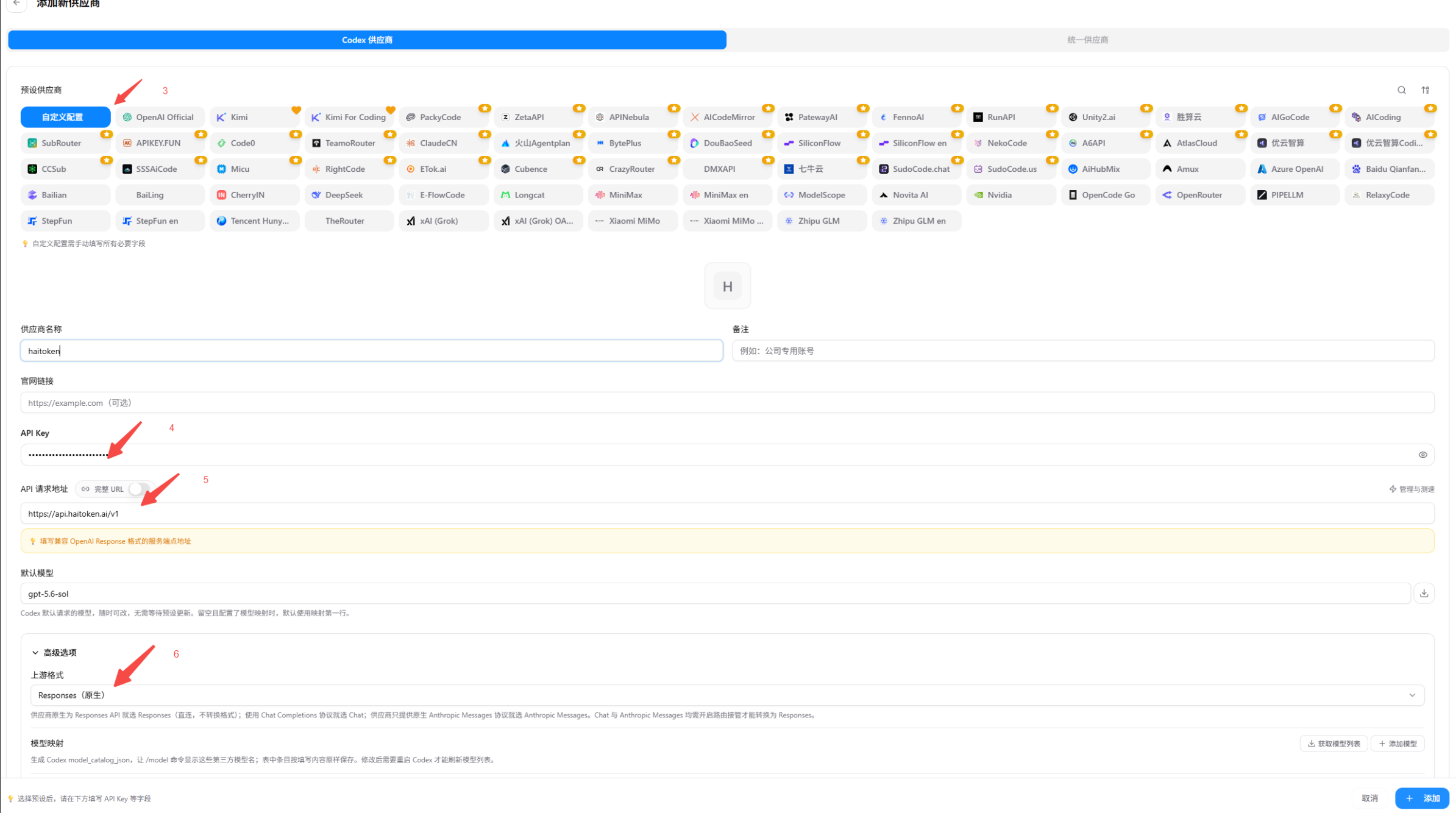Pick the MiniMax preset
The image size is (1456, 813).
click(x=633, y=195)
